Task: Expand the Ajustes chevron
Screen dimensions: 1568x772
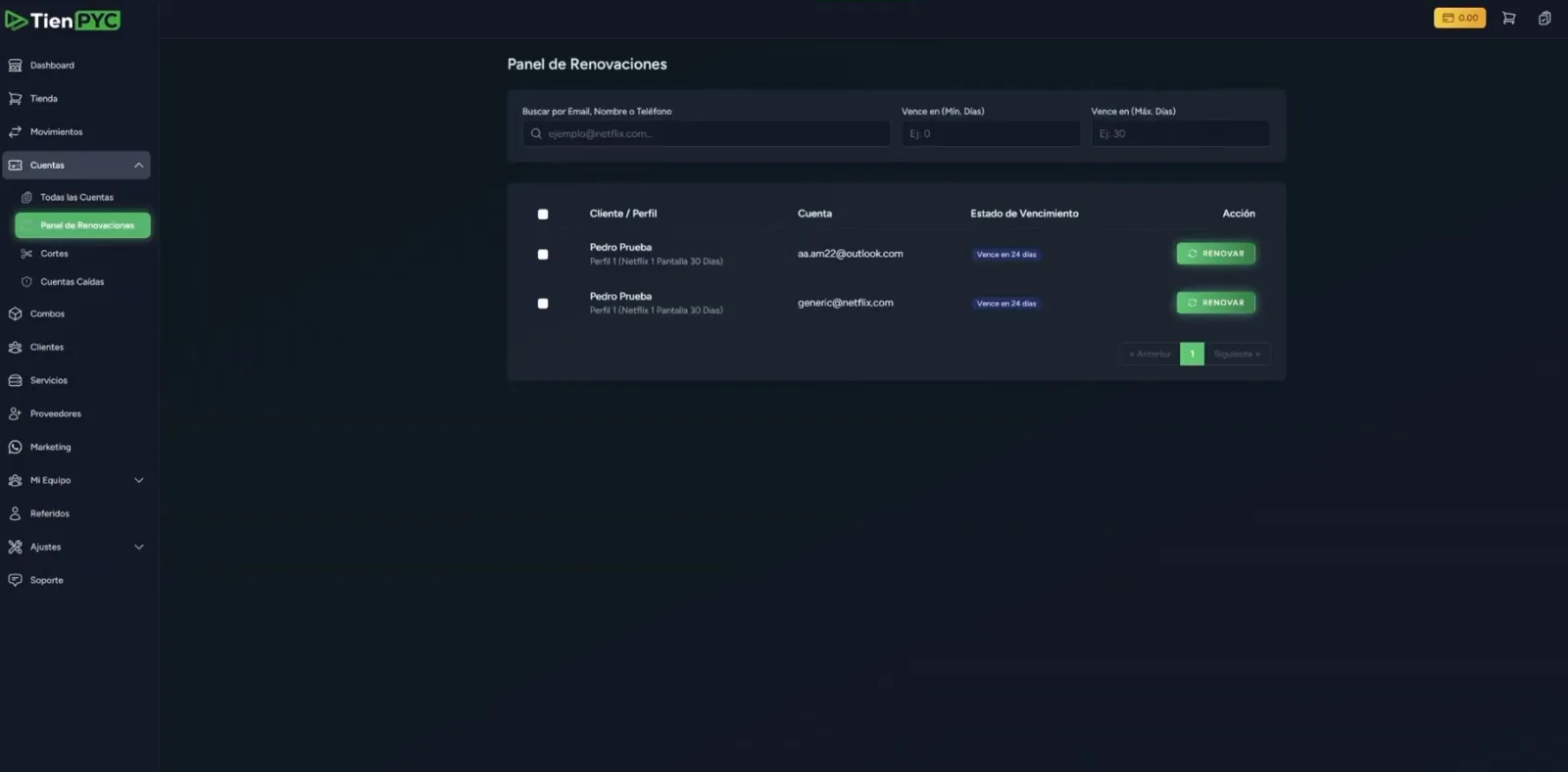Action: (x=138, y=548)
